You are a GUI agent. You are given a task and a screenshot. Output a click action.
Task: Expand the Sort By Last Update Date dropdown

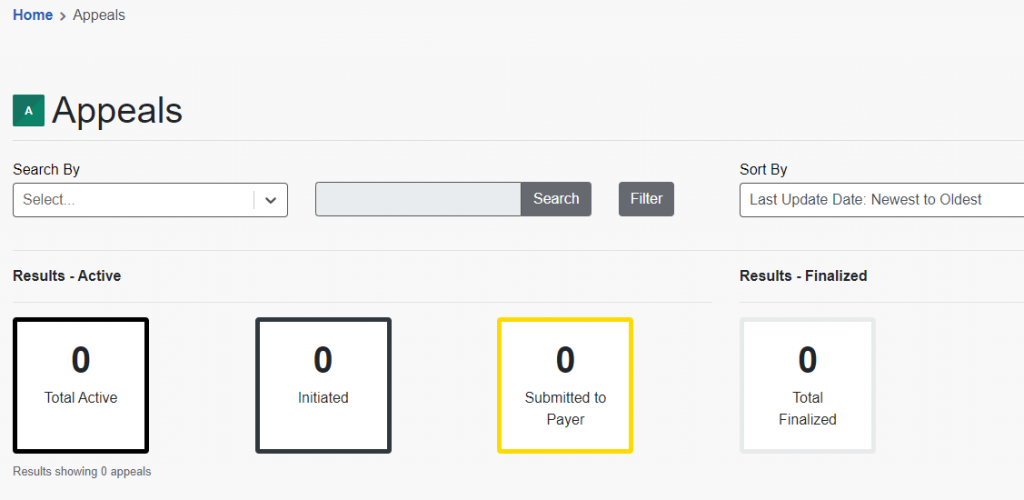click(x=882, y=200)
